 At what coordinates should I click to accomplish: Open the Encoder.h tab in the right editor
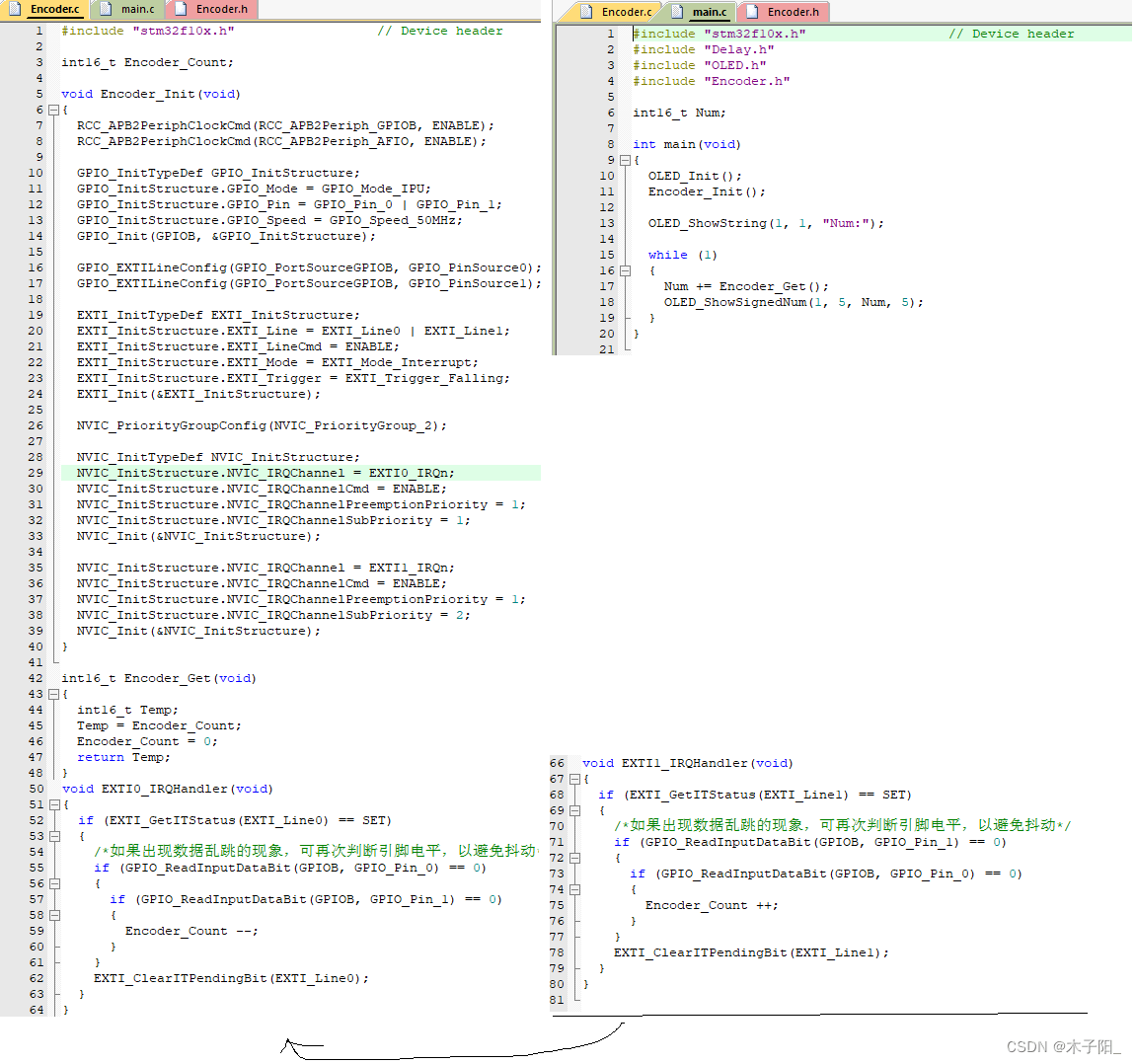coord(793,12)
